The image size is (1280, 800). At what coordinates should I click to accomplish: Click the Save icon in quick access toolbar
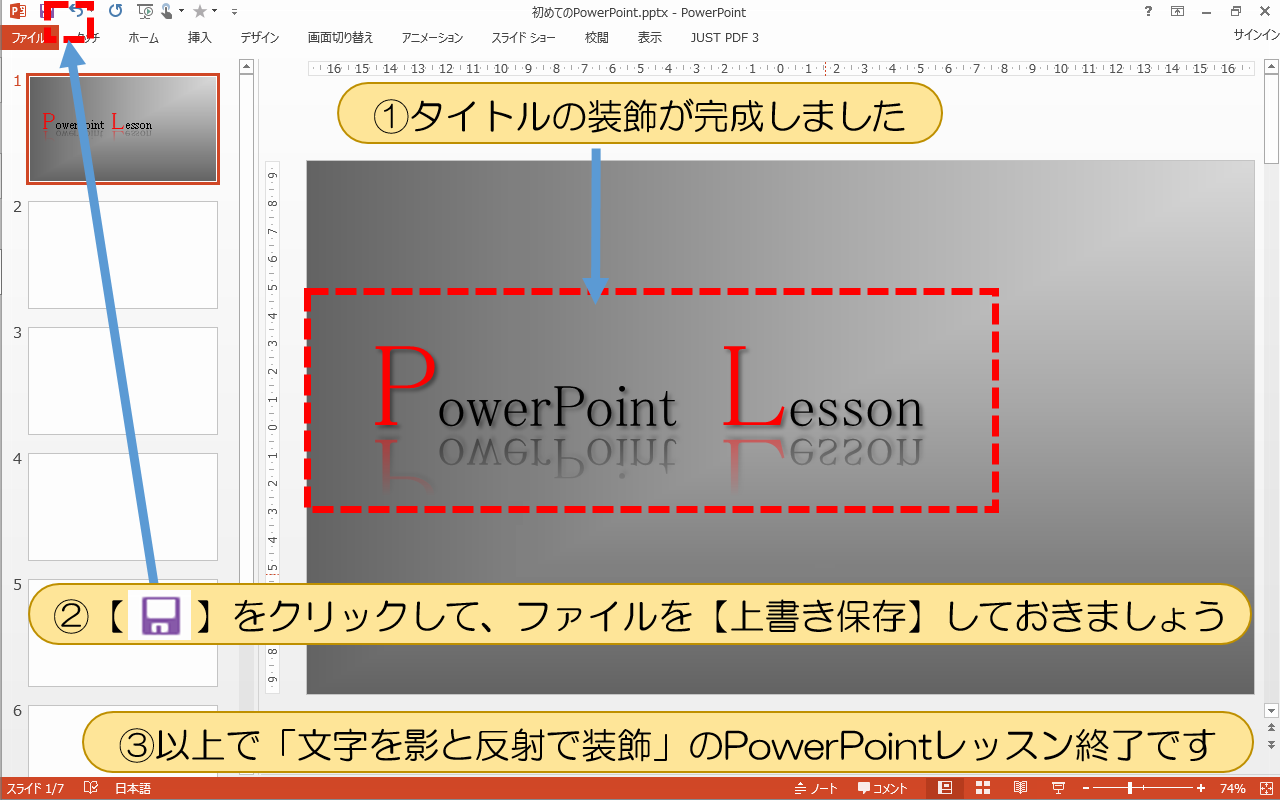click(x=47, y=12)
